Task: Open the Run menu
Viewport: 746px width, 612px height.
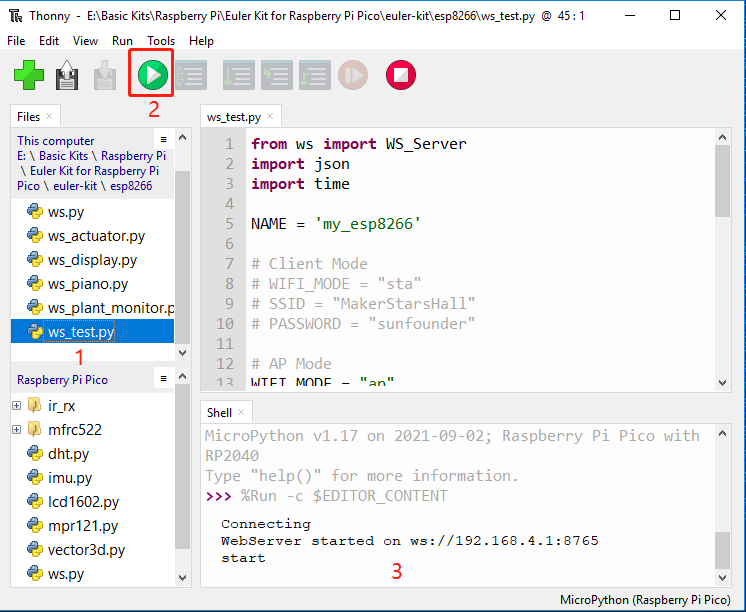Action: point(122,41)
